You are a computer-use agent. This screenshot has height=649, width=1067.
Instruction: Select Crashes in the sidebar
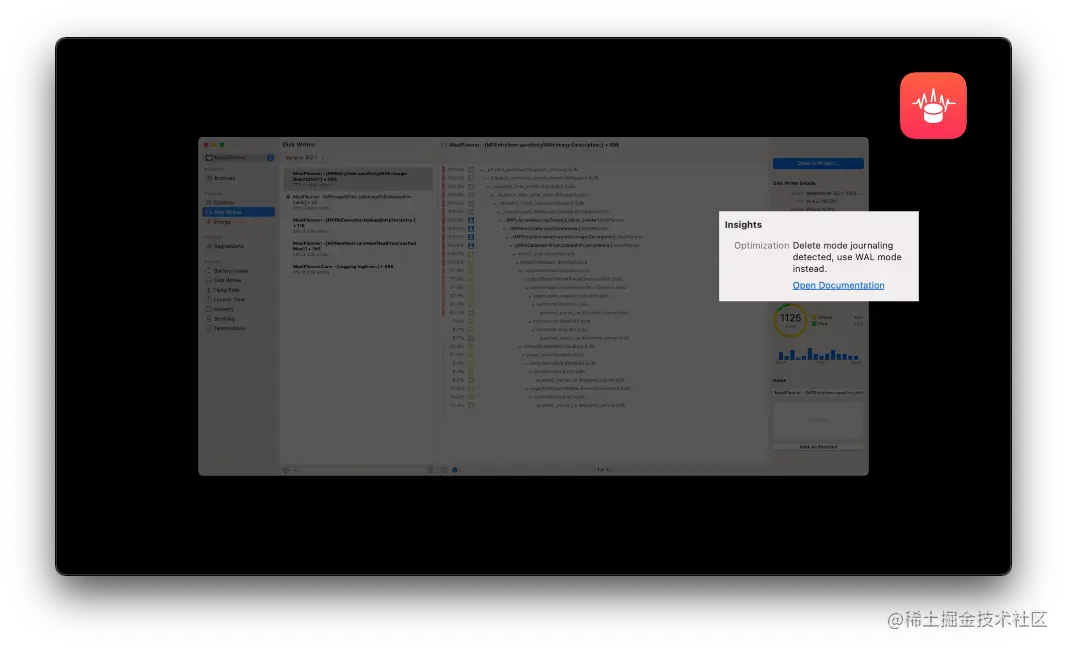tap(223, 203)
